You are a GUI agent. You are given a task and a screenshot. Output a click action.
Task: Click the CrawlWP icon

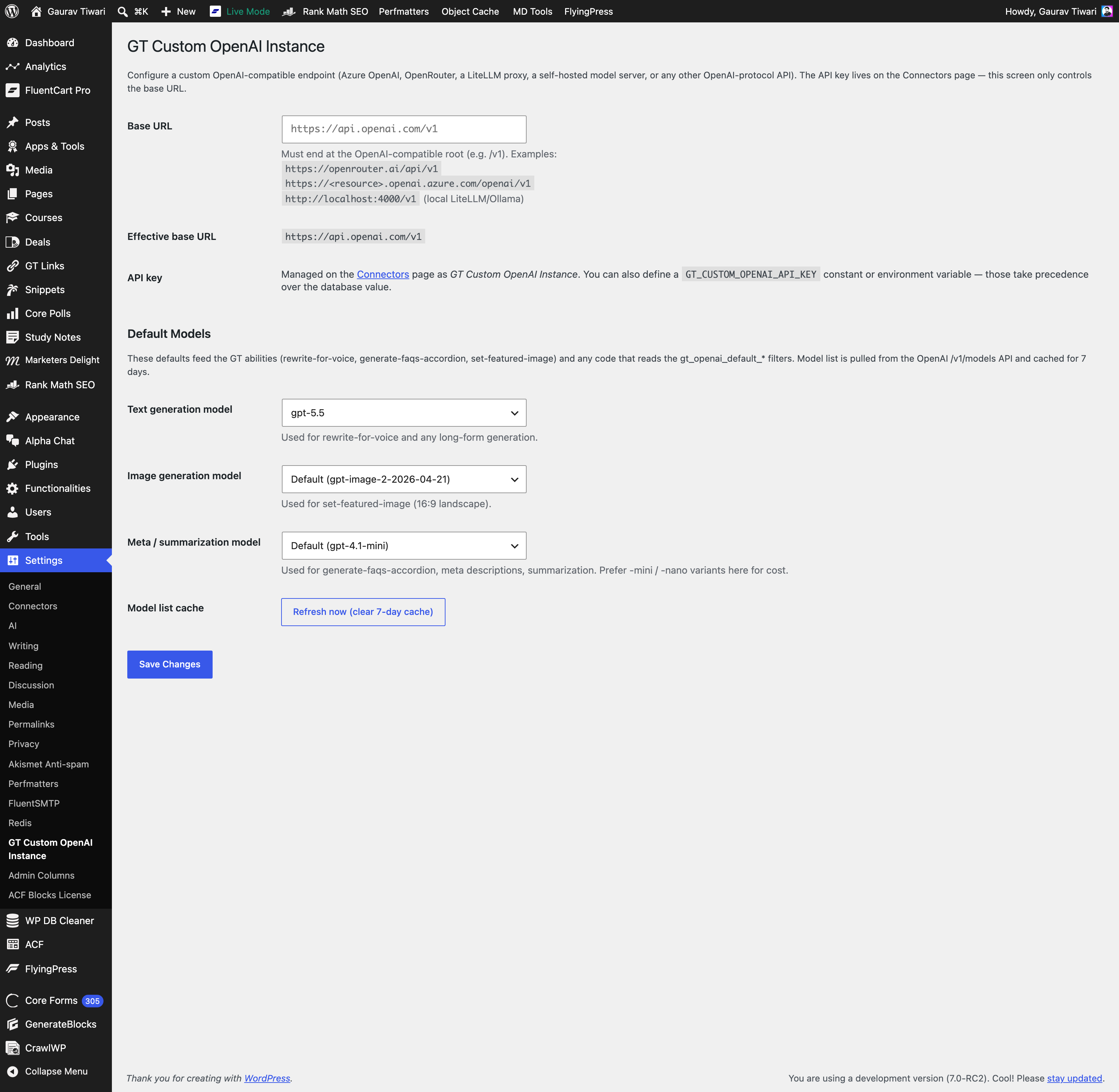(13, 1048)
